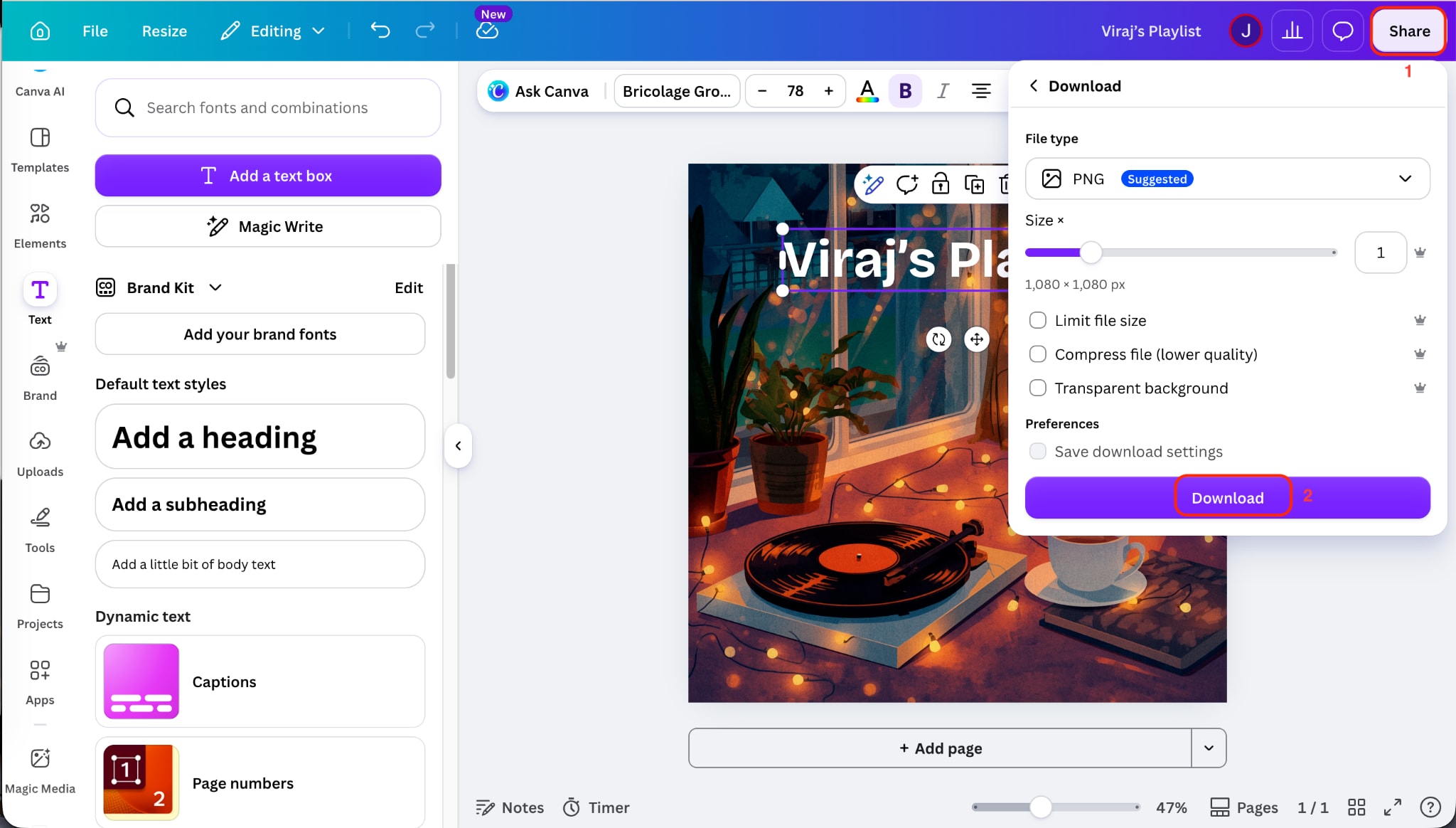
Task: Select Text tab in sidebar
Action: point(40,300)
